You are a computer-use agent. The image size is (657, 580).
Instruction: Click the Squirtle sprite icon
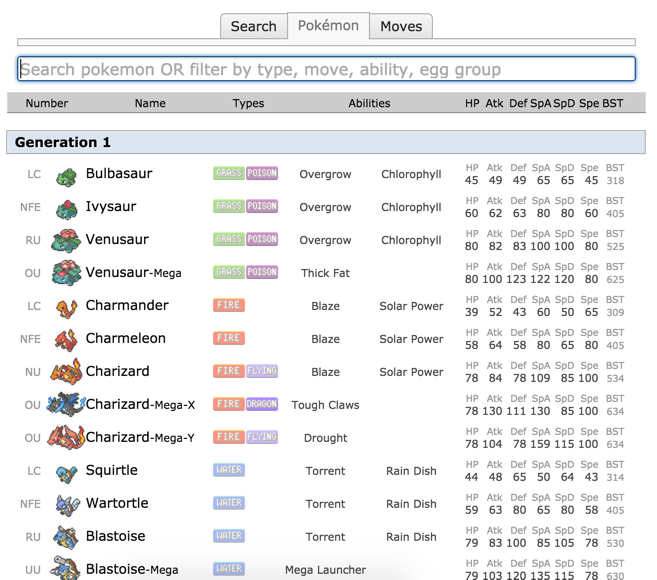pos(67,474)
